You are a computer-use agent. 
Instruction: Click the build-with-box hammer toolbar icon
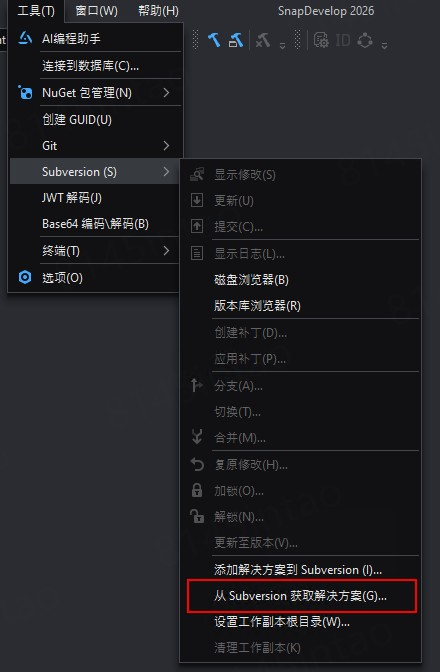click(x=236, y=40)
